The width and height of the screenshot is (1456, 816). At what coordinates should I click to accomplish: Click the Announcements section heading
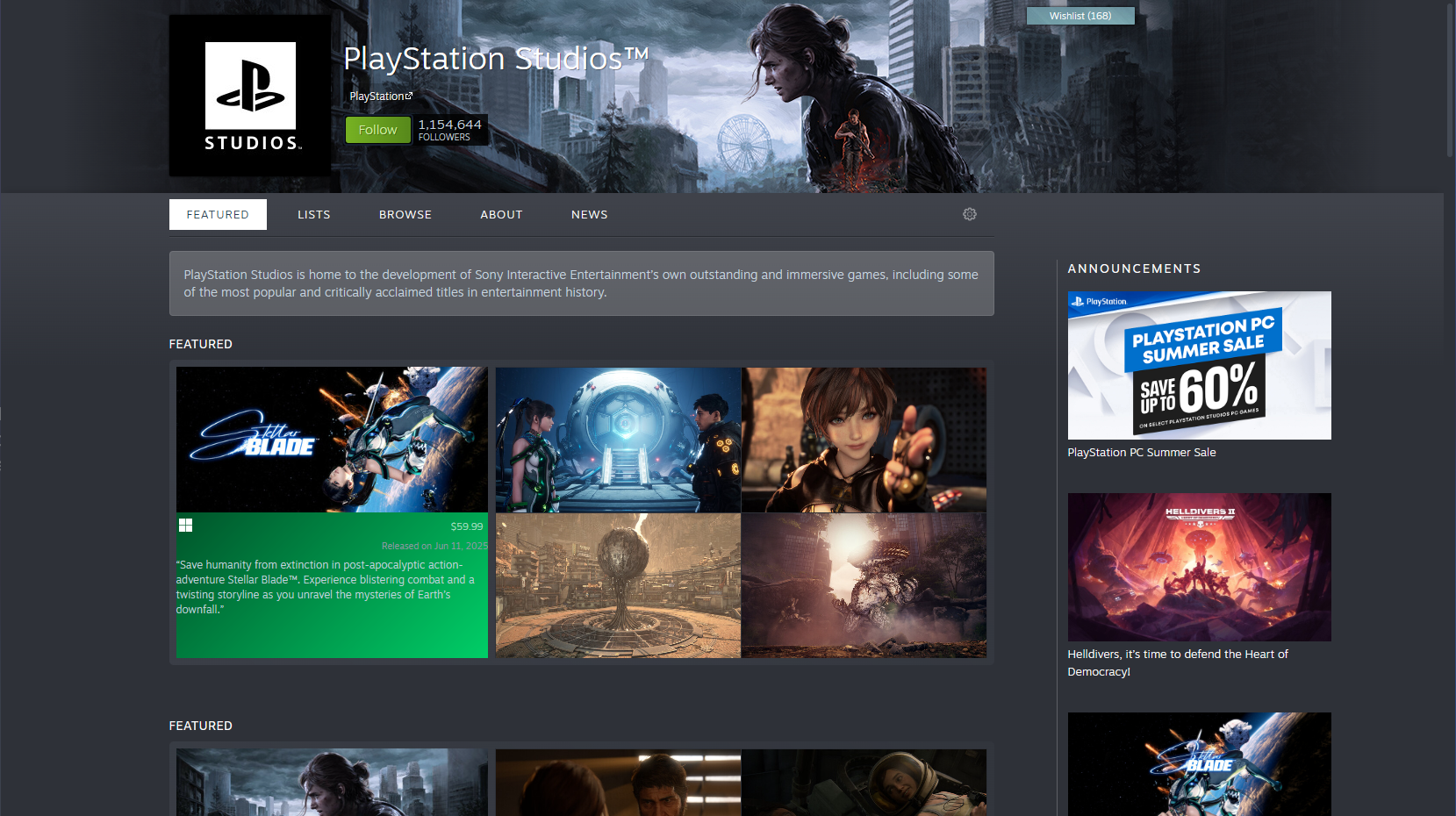pyautogui.click(x=1134, y=268)
